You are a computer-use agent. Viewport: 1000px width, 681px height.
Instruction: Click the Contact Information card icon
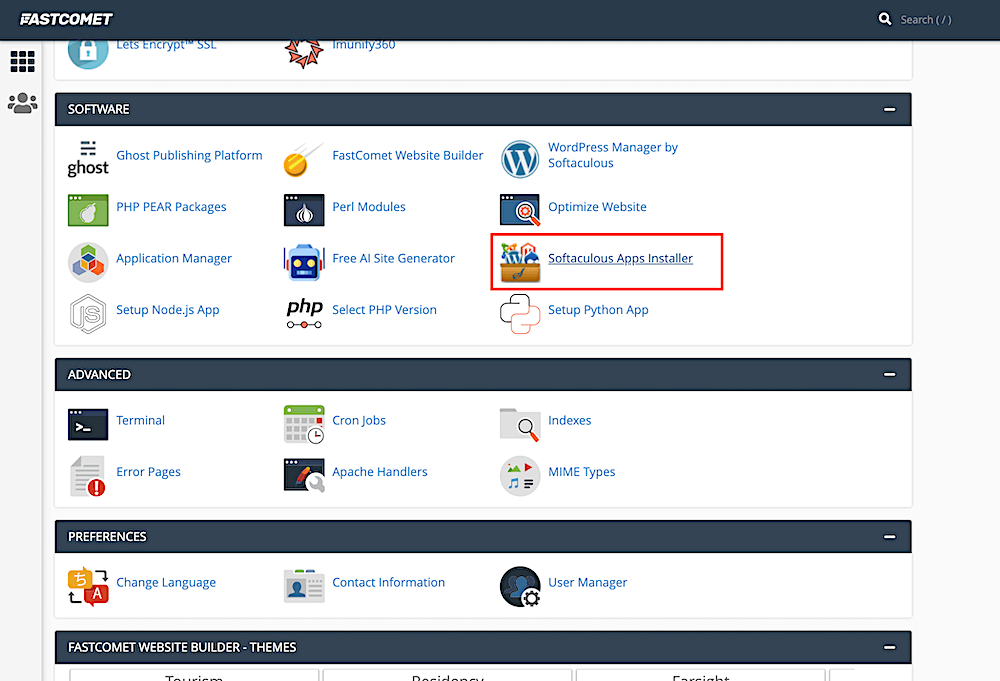pyautogui.click(x=304, y=586)
